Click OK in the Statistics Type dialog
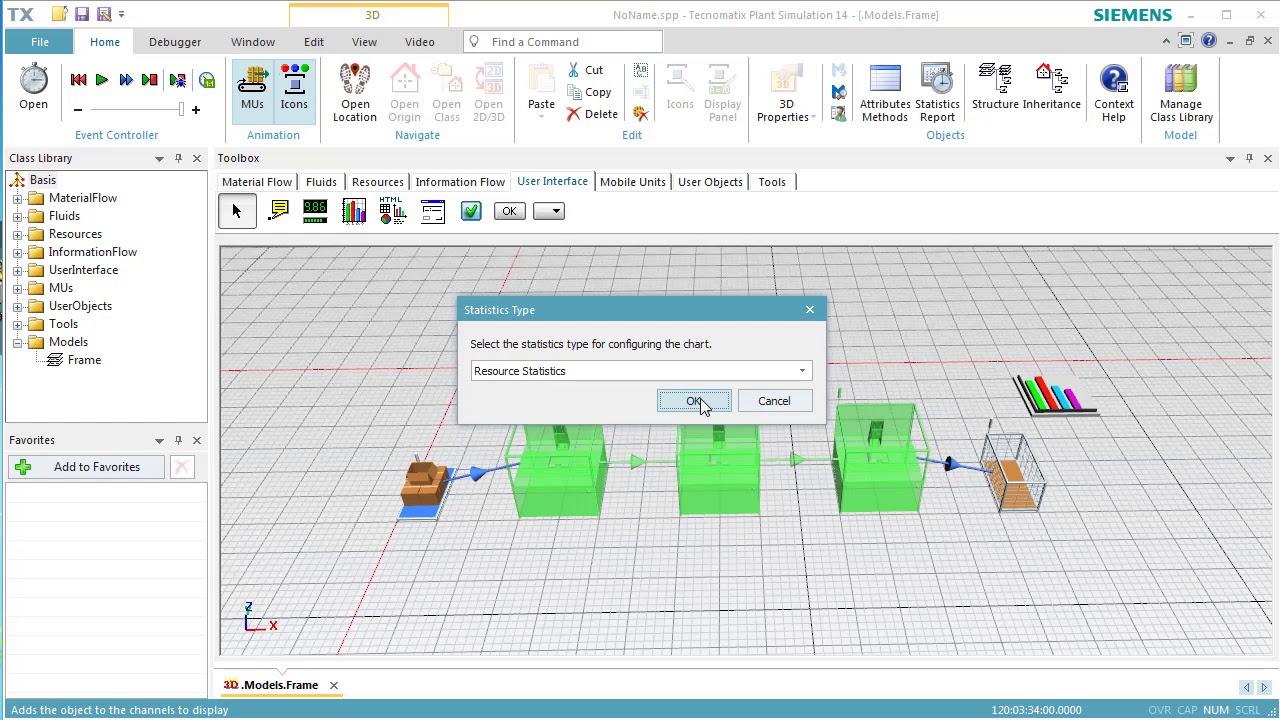 (x=694, y=401)
